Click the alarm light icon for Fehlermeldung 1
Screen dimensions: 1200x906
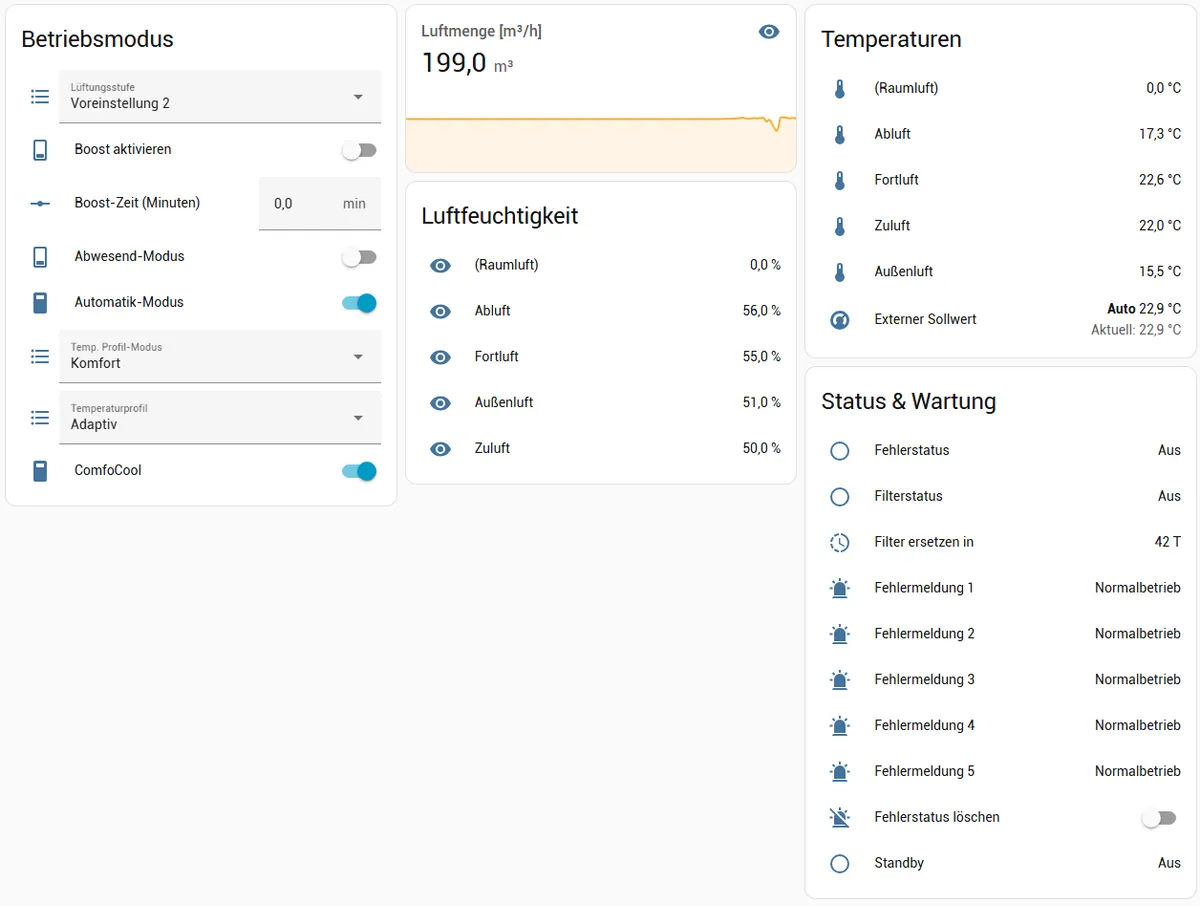click(x=840, y=588)
